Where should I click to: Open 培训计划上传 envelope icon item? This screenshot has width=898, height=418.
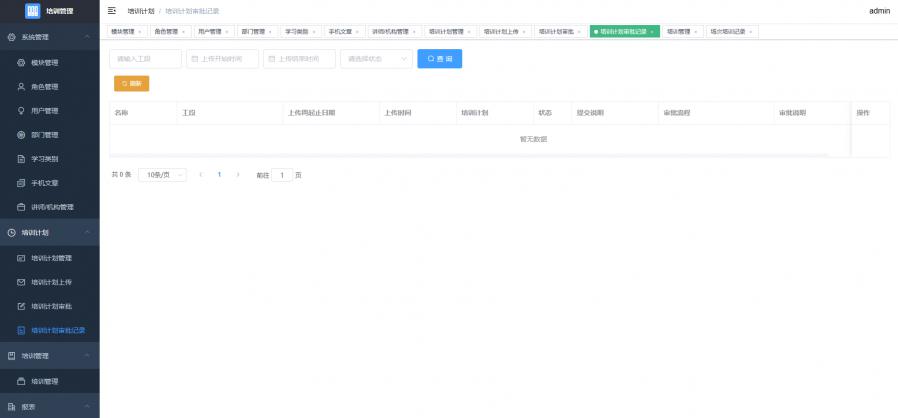(x=51, y=282)
